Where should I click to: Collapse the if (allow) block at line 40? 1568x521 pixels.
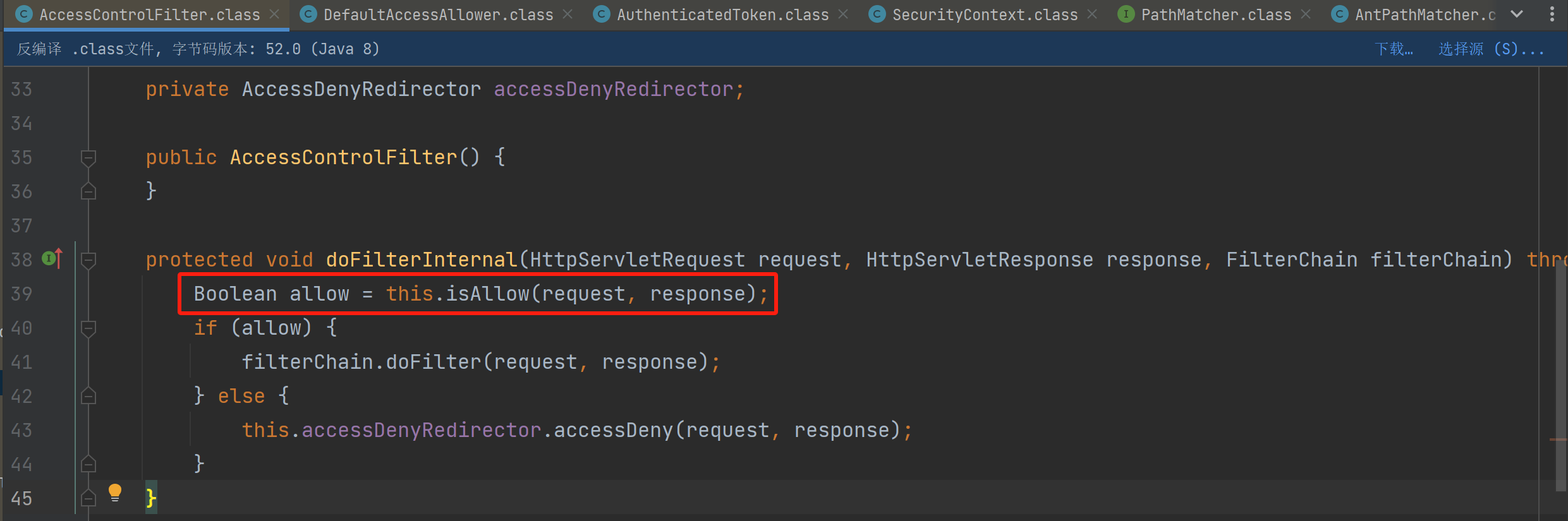click(88, 328)
